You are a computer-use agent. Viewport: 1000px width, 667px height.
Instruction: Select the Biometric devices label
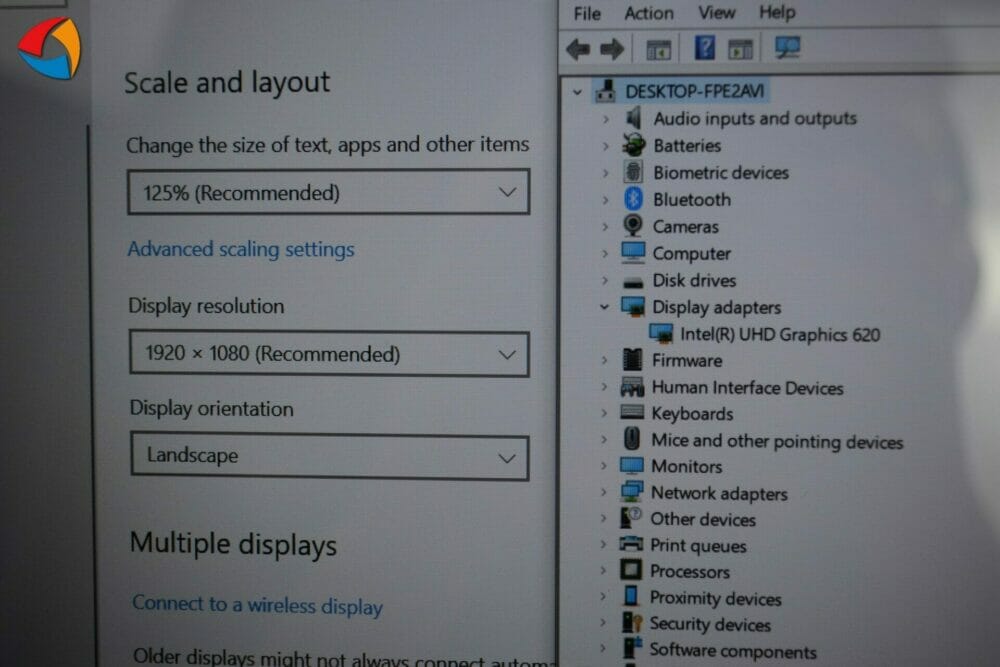pos(721,173)
